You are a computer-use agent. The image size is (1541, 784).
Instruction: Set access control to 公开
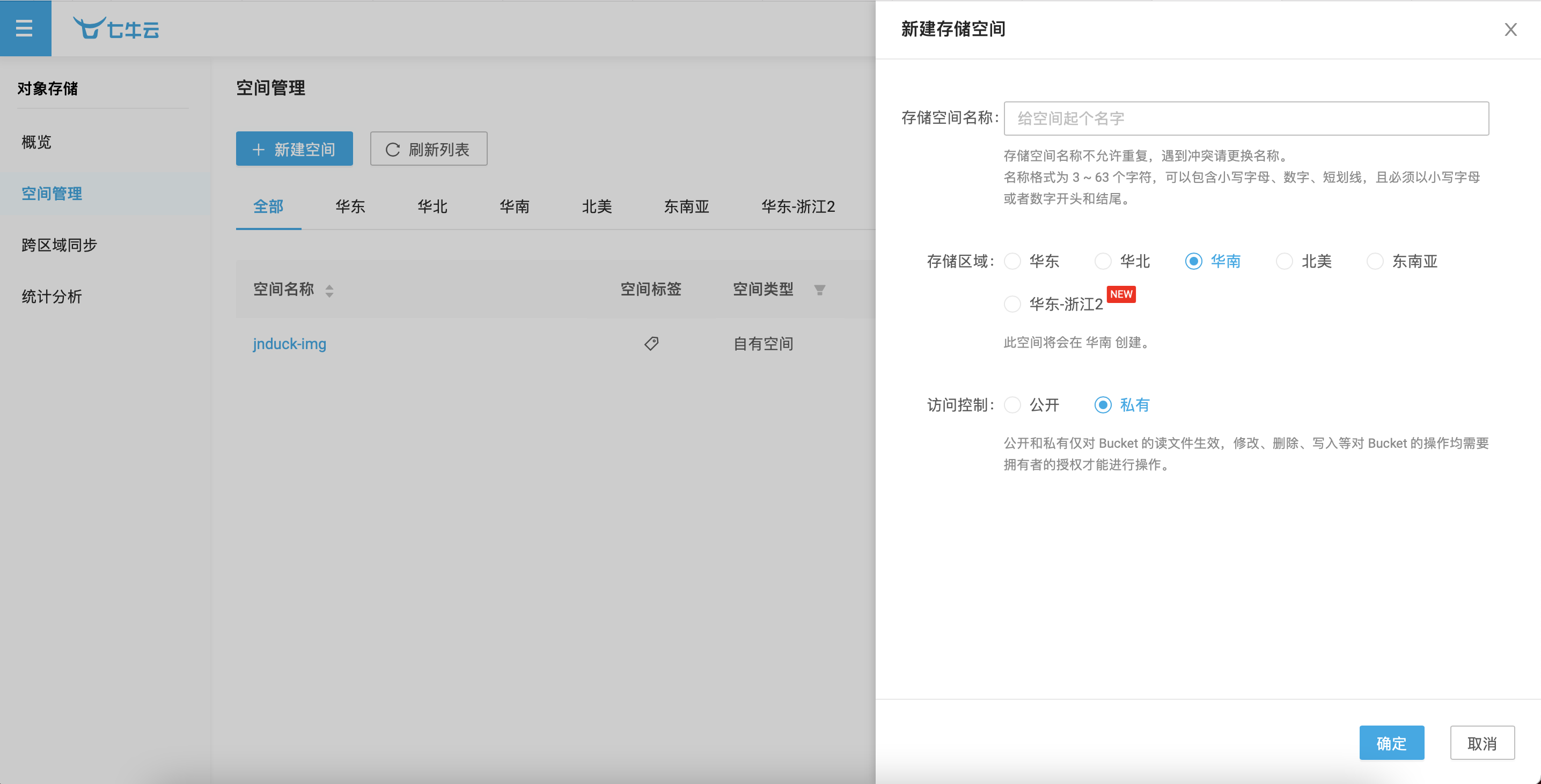[1012, 405]
